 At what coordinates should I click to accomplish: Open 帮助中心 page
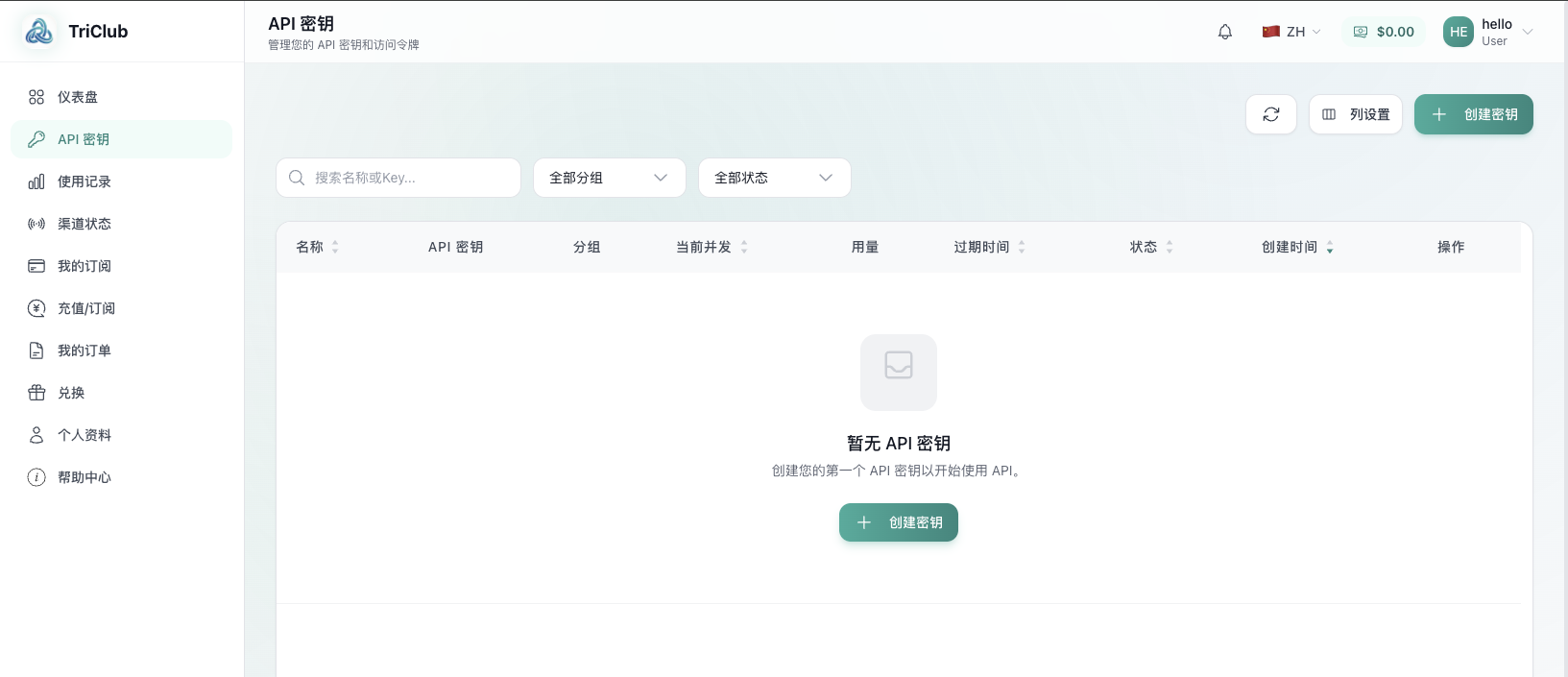click(x=122, y=477)
